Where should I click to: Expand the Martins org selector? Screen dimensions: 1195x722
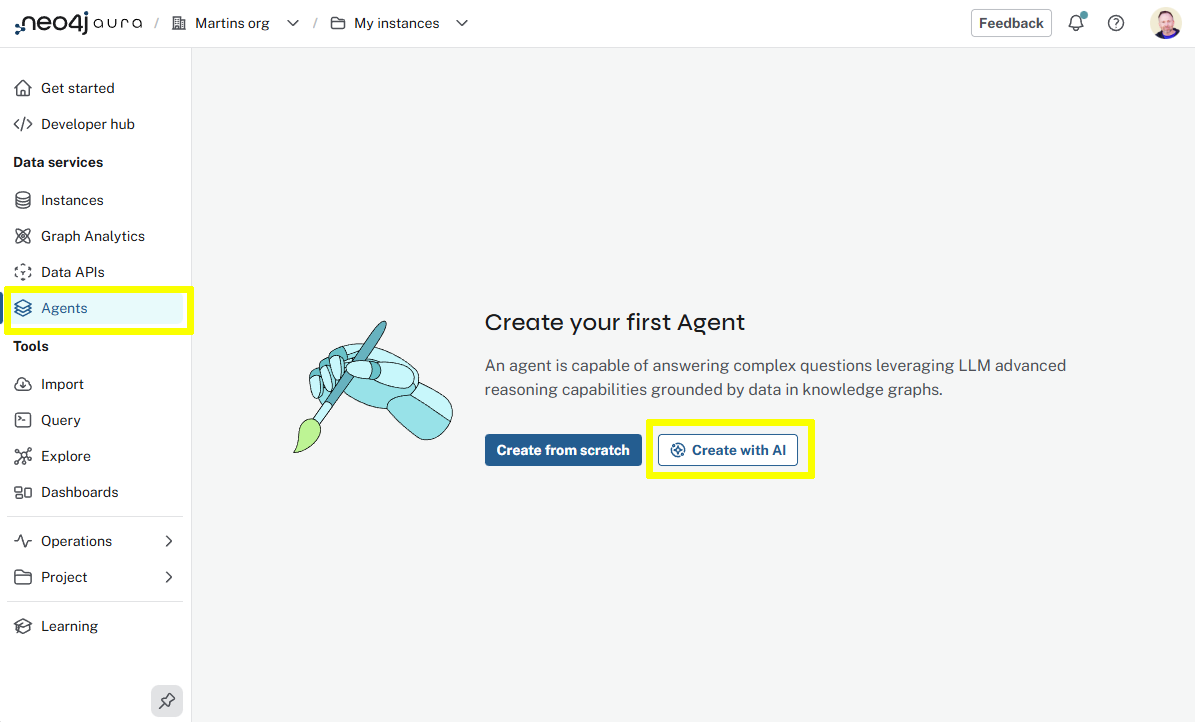[291, 22]
